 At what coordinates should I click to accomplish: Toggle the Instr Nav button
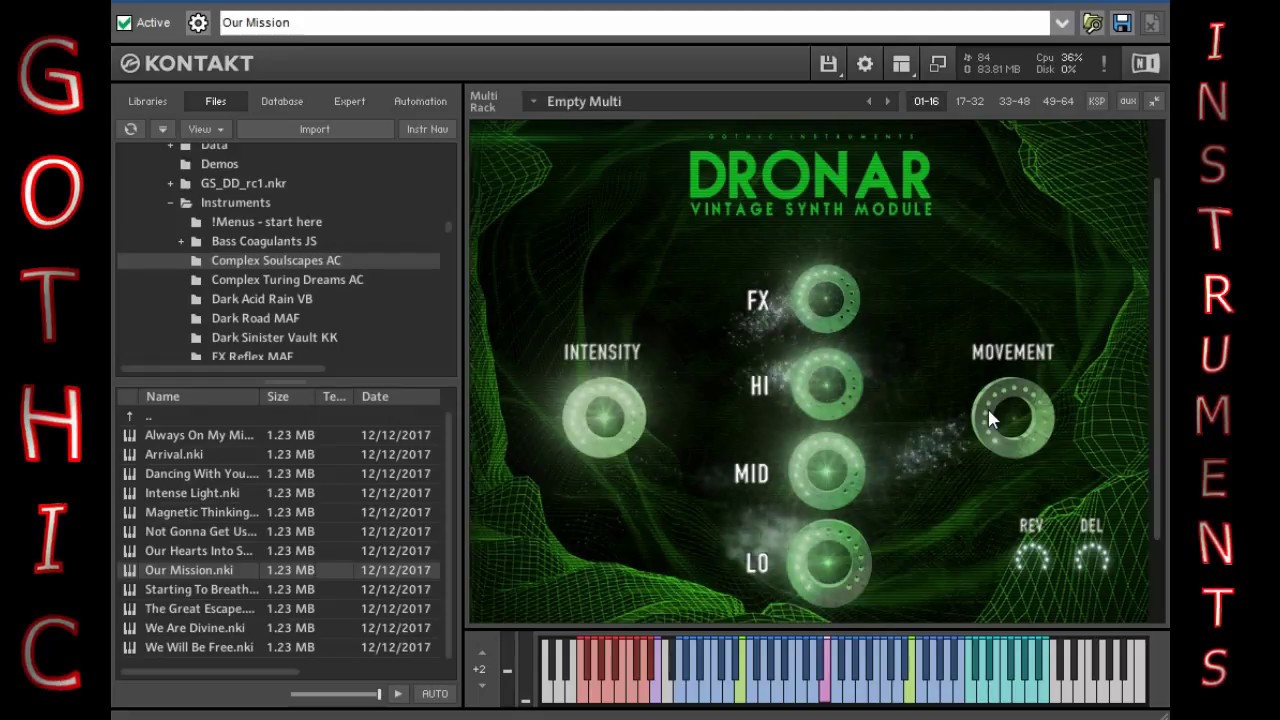click(427, 129)
